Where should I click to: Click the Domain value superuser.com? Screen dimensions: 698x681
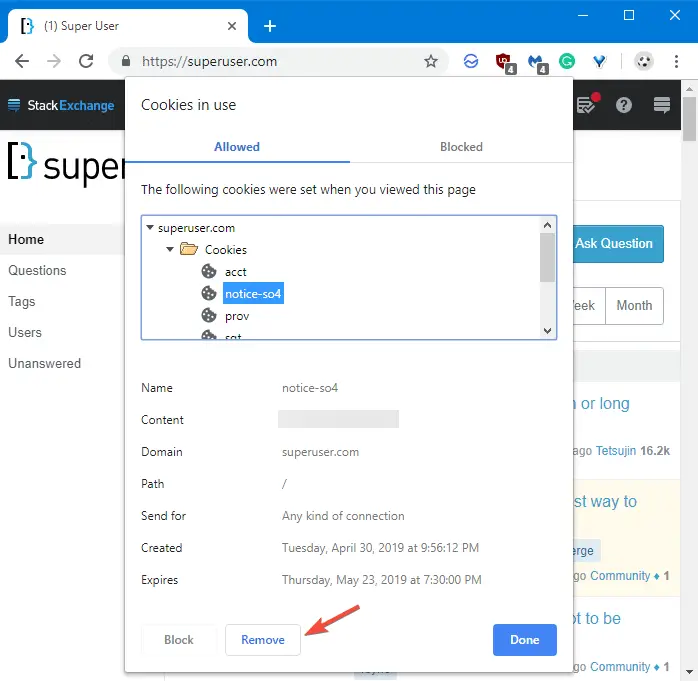click(320, 452)
